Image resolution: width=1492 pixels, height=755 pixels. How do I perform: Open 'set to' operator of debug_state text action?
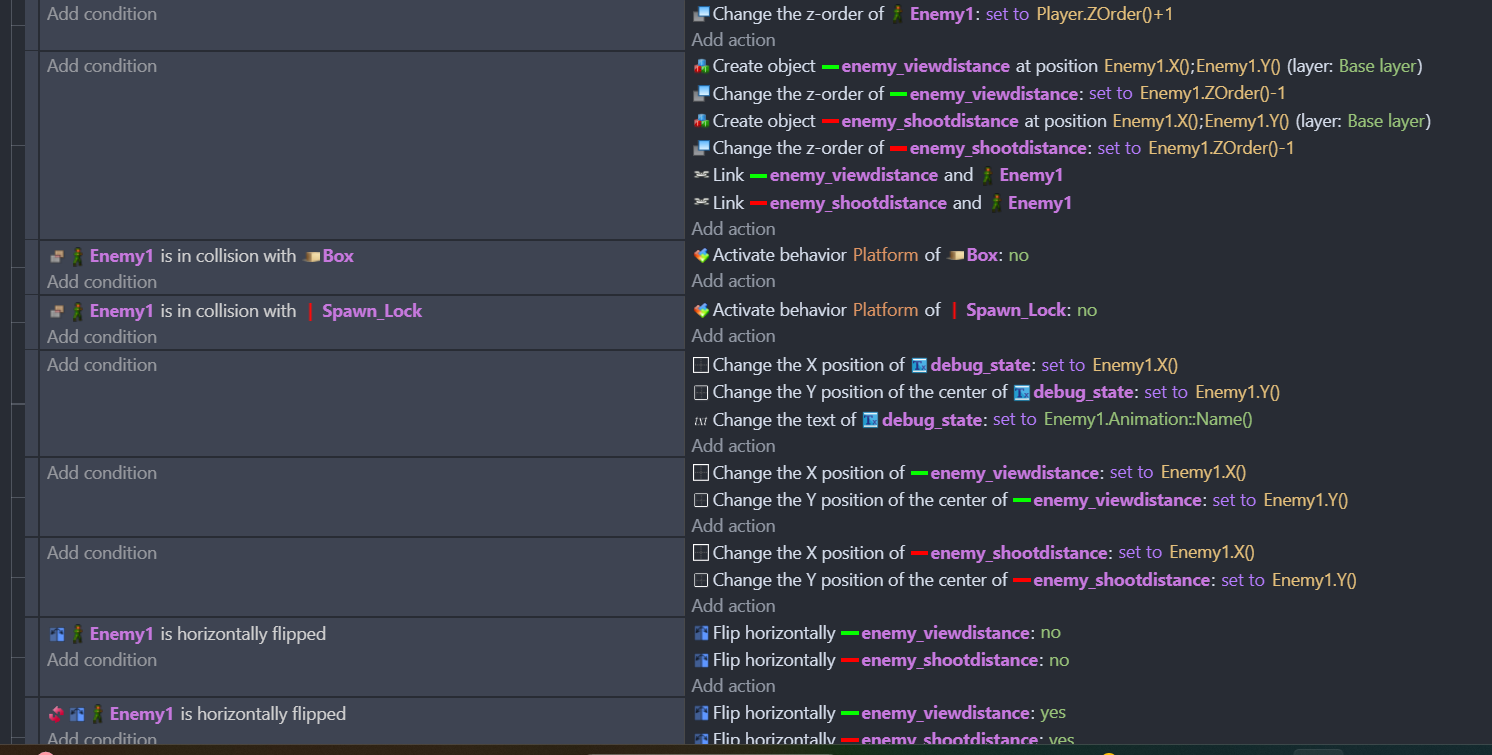pyautogui.click(x=1014, y=420)
